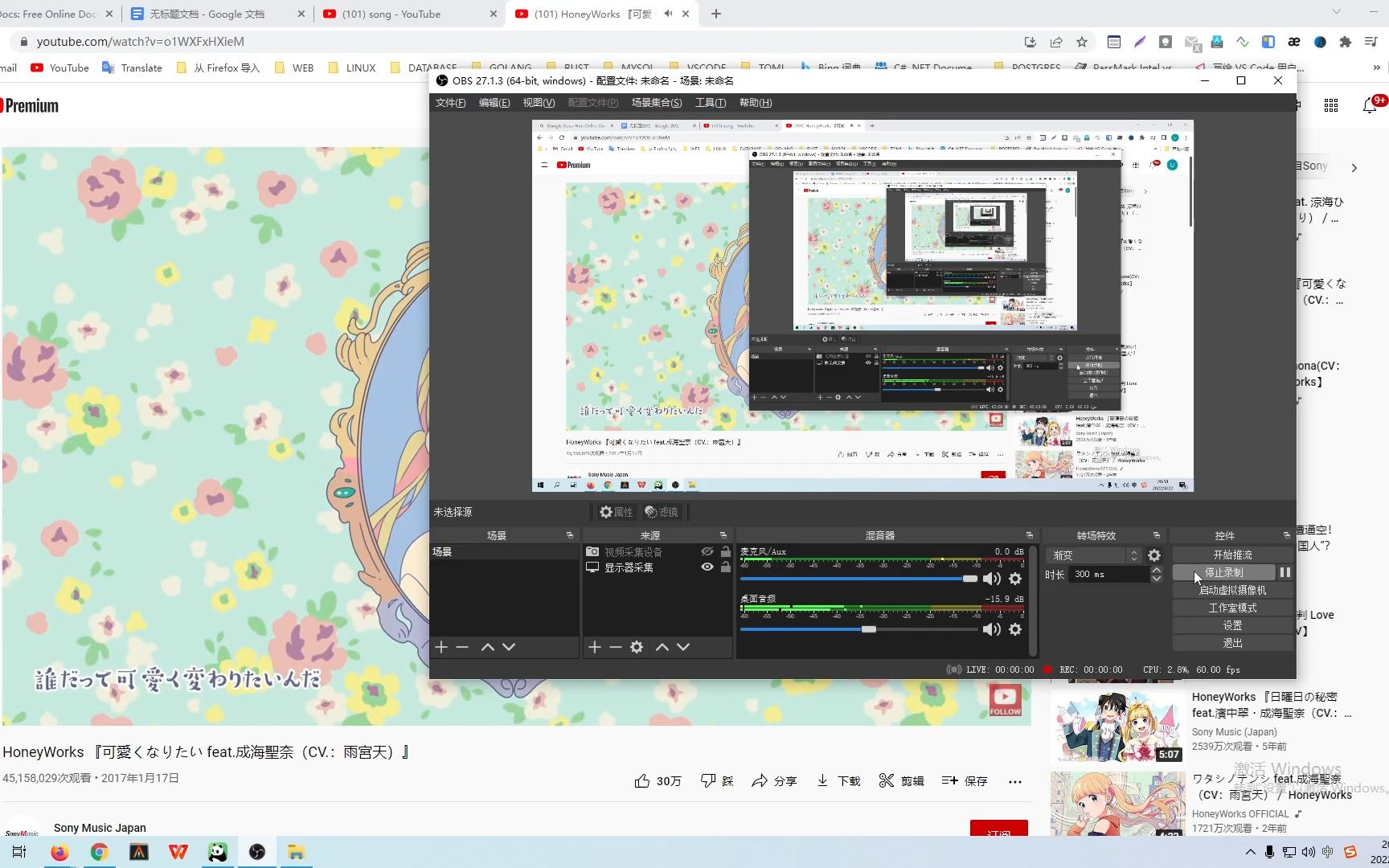
Task: Add a new source with the plus icon
Action: [x=595, y=647]
